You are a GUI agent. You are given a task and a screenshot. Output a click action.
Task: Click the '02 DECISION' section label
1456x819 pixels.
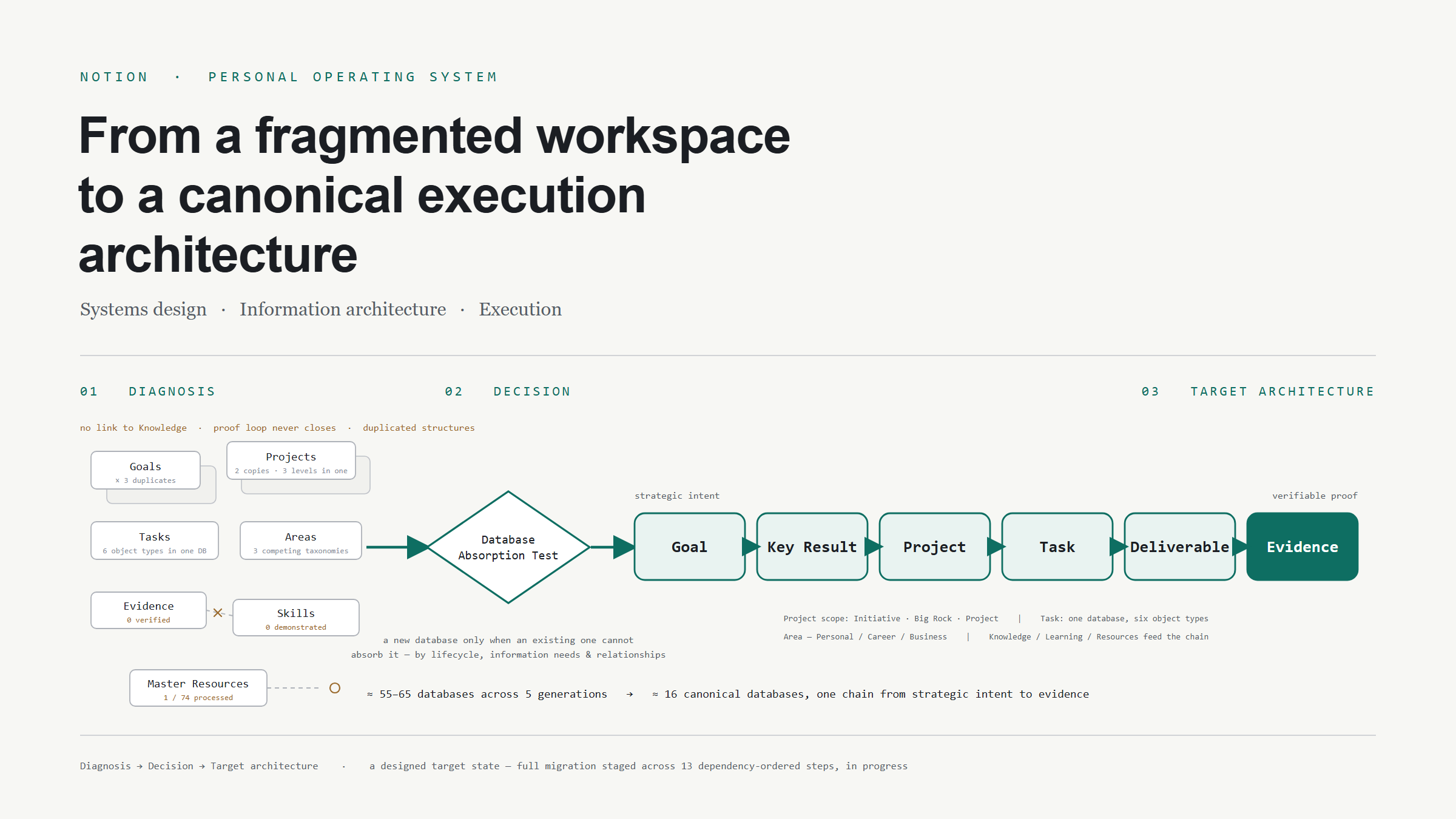click(508, 391)
